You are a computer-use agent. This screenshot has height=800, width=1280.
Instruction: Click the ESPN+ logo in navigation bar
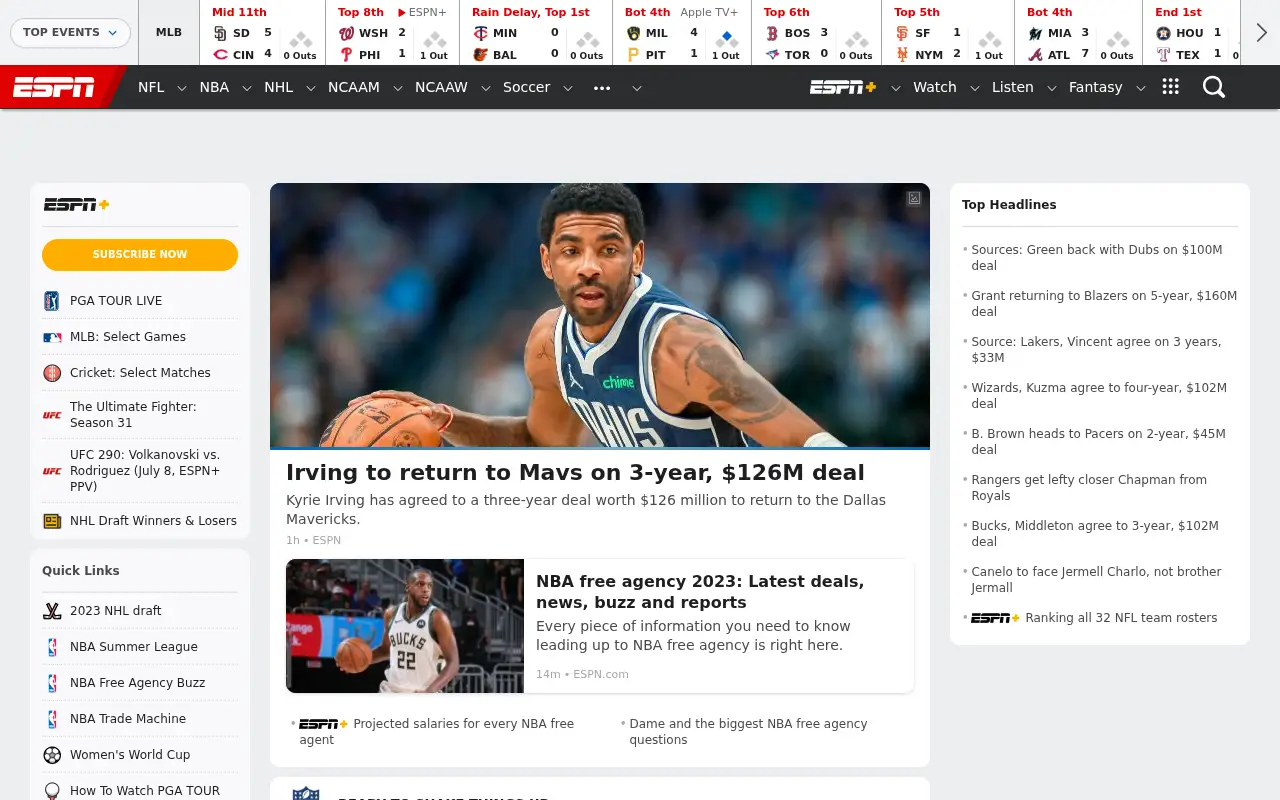pos(843,87)
